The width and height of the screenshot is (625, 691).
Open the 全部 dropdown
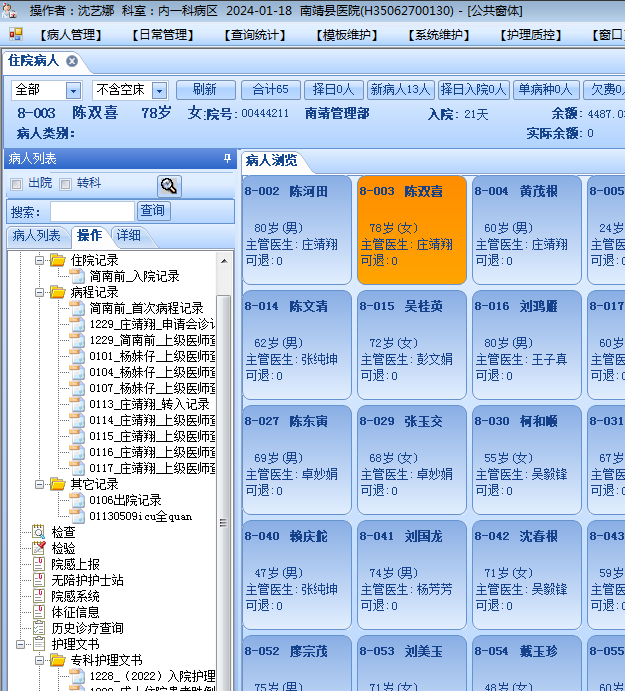coord(73,90)
